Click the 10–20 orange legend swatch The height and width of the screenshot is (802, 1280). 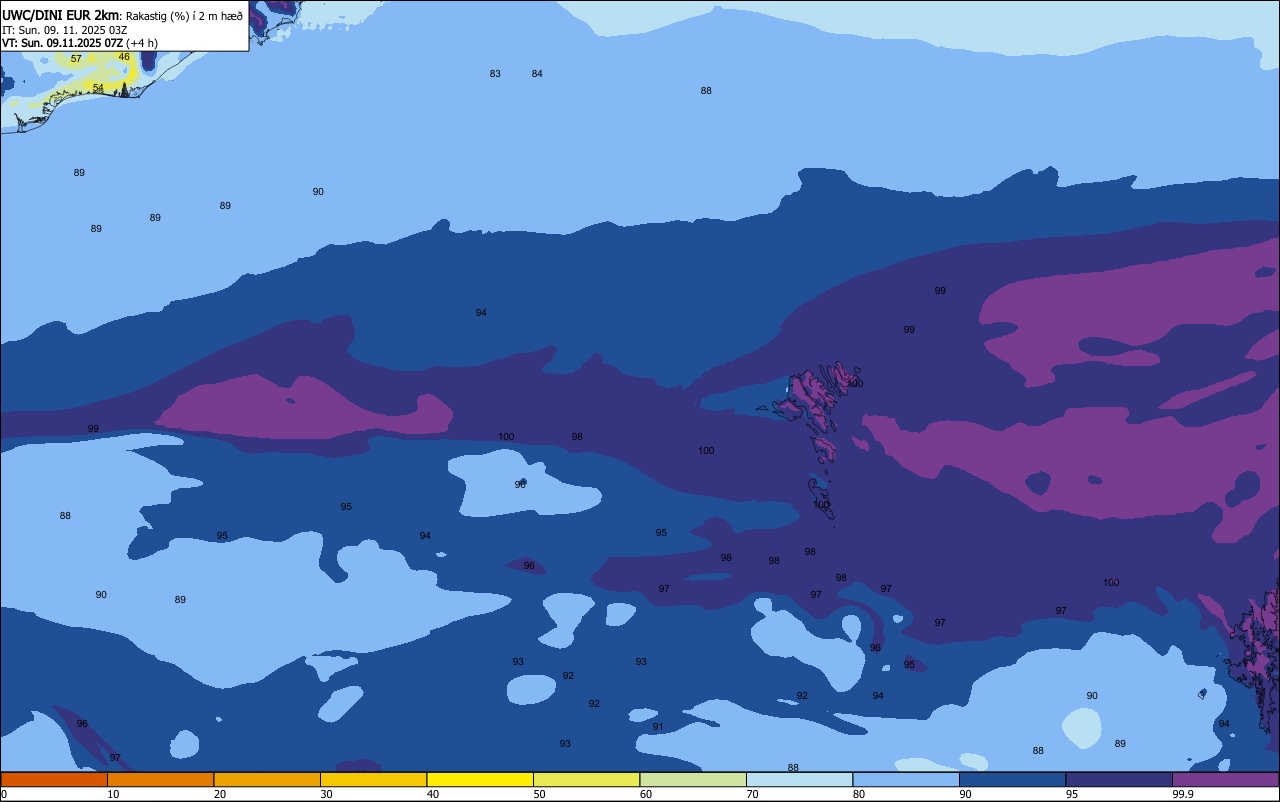click(160, 779)
